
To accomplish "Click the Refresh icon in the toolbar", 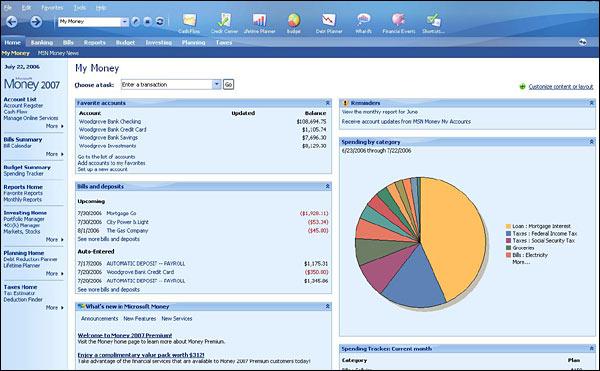I will (x=160, y=22).
